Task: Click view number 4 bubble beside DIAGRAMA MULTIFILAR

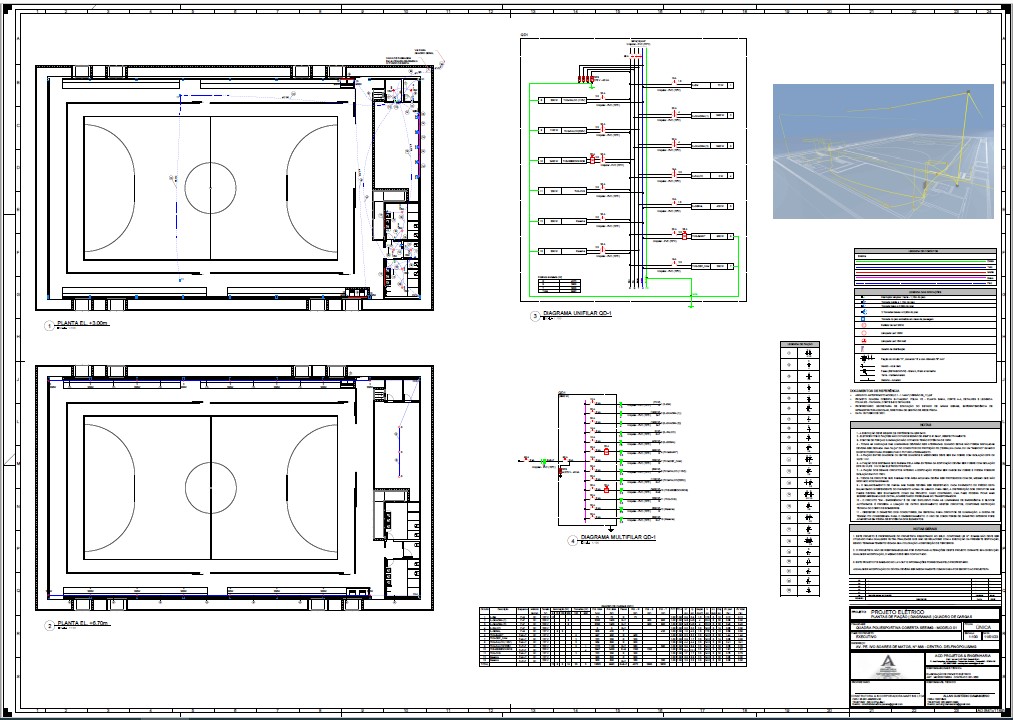Action: 573,541
